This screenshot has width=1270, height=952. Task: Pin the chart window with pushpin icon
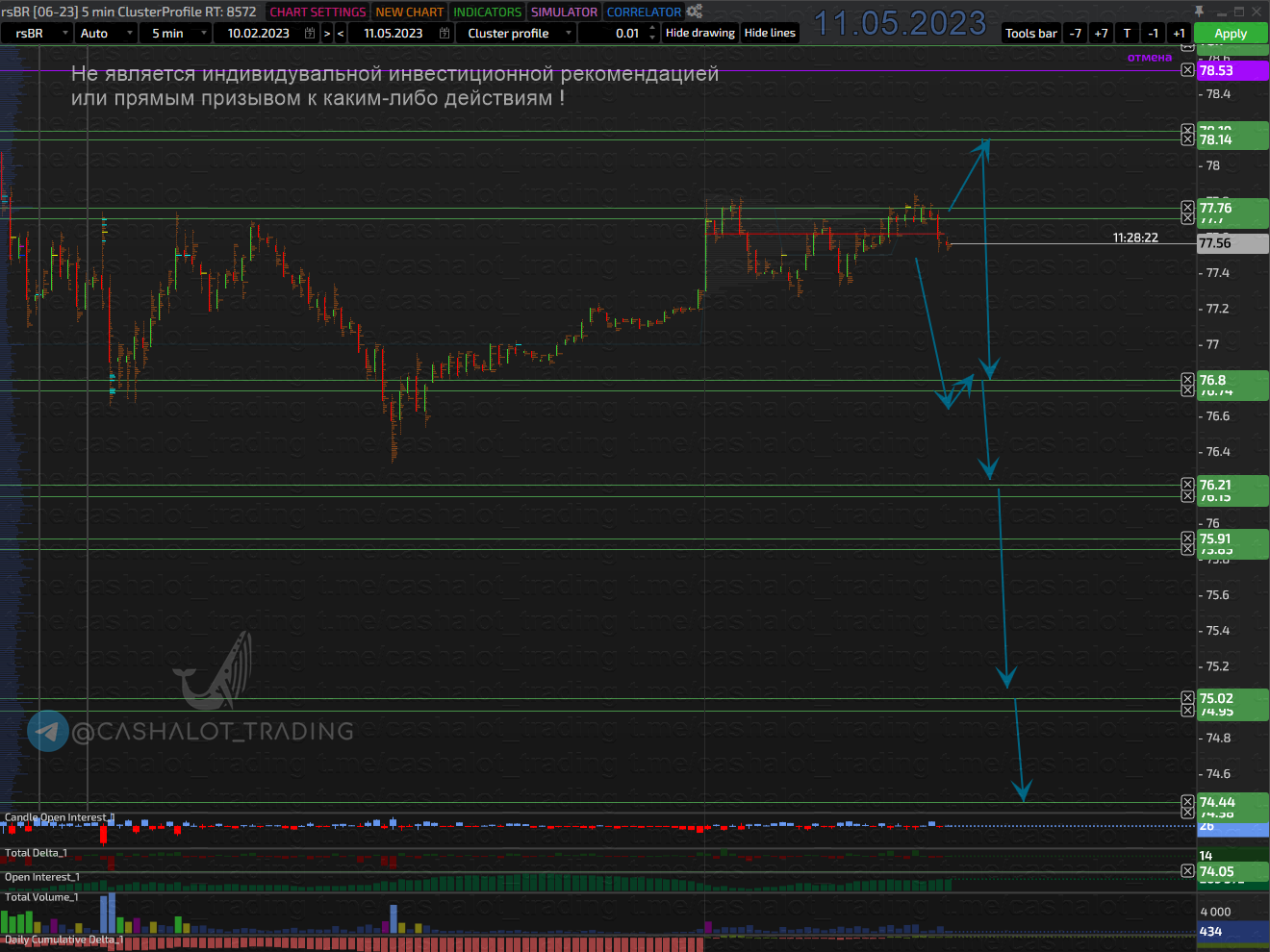(x=1199, y=12)
